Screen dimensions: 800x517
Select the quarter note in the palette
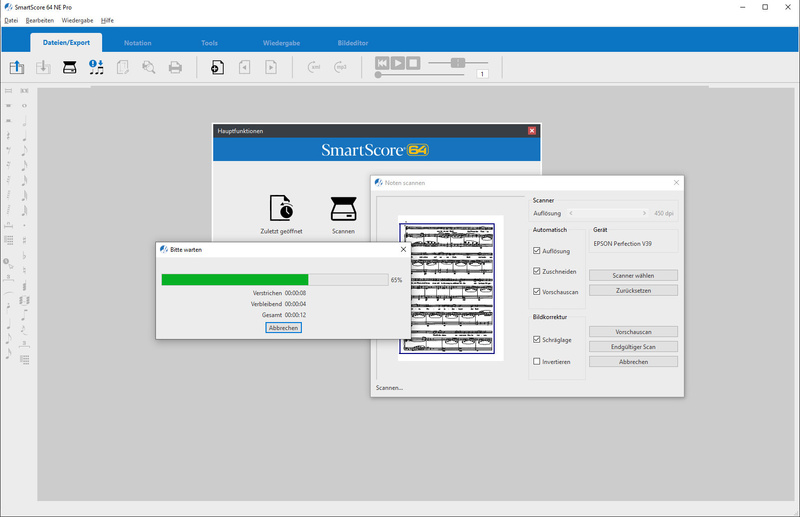point(24,136)
